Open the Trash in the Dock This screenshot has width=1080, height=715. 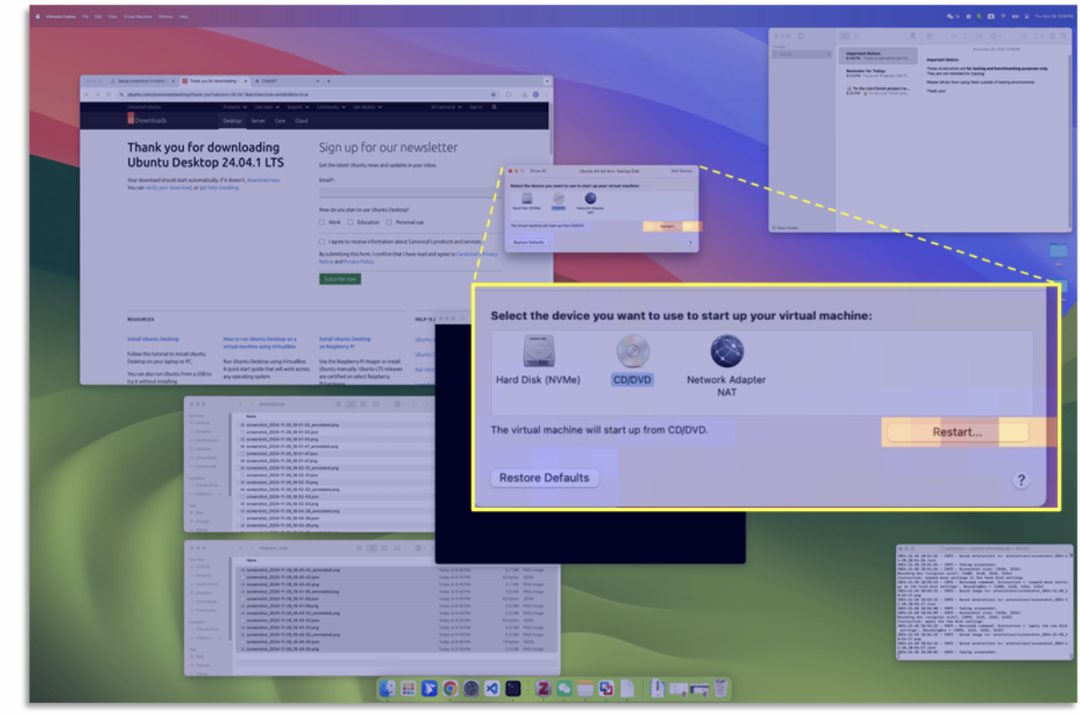[x=720, y=688]
